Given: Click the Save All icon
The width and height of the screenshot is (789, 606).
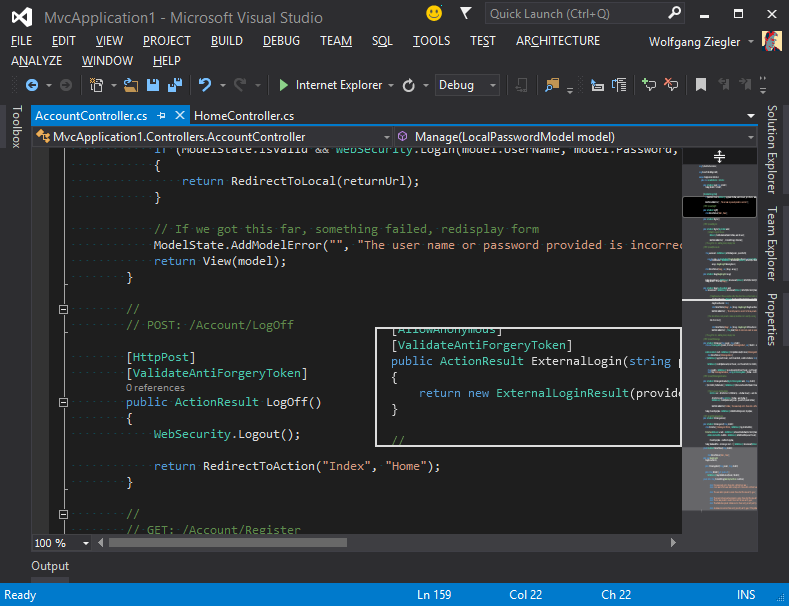Looking at the screenshot, I should [x=175, y=85].
